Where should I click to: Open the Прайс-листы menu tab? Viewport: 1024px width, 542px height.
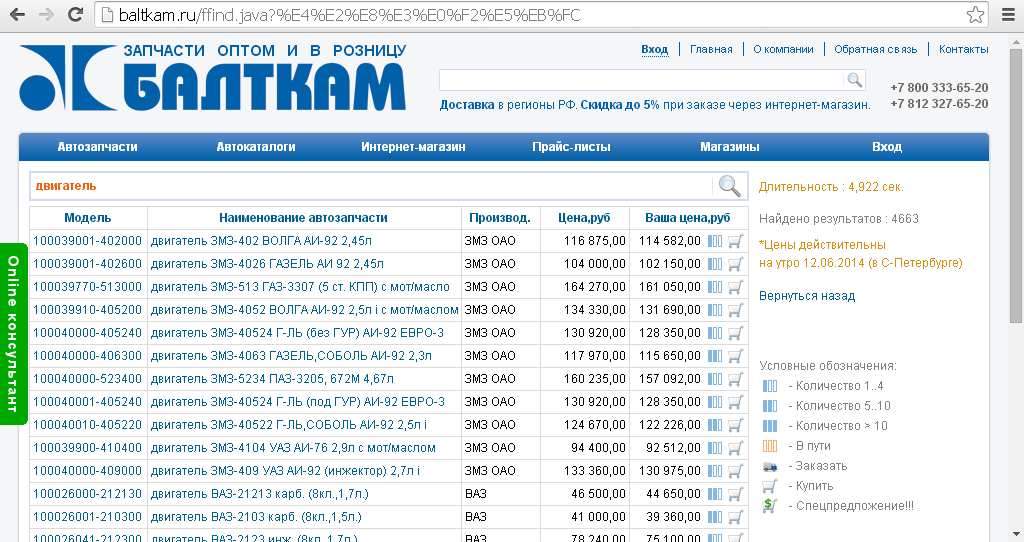[x=571, y=147]
